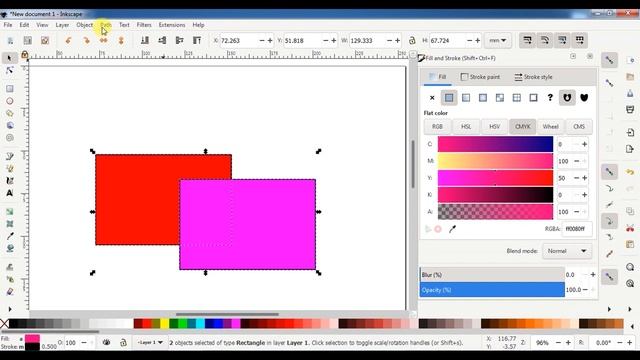The image size is (640, 360).
Task: Open the Blend mode dropdown
Action: (567, 251)
